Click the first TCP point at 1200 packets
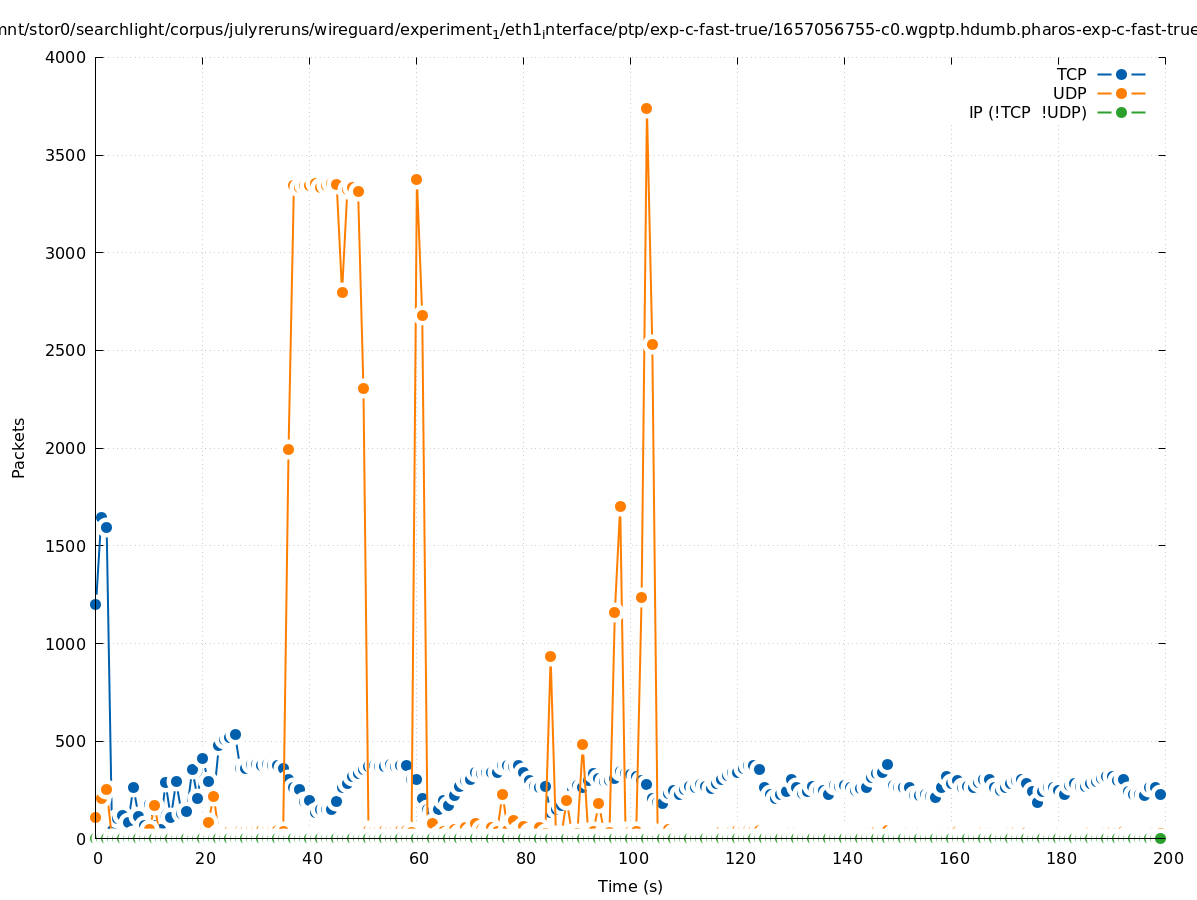Viewport: 1197px width, 900px height. (x=95, y=604)
